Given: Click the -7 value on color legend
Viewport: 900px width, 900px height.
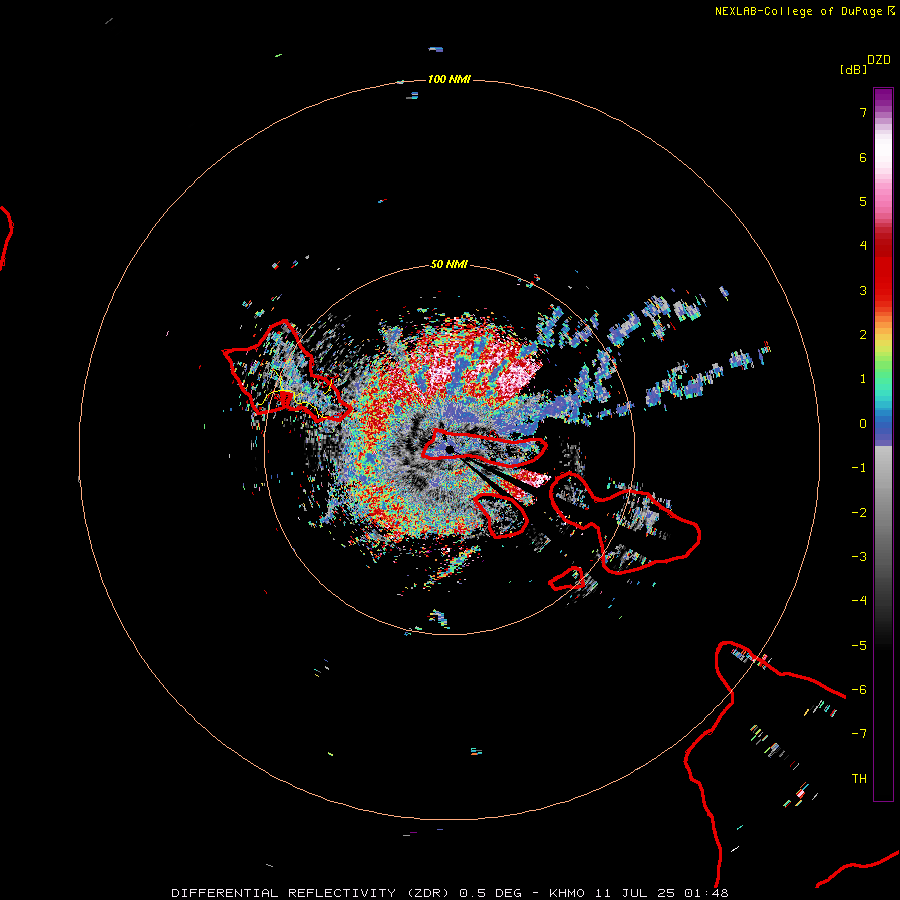Looking at the screenshot, I should click(859, 734).
